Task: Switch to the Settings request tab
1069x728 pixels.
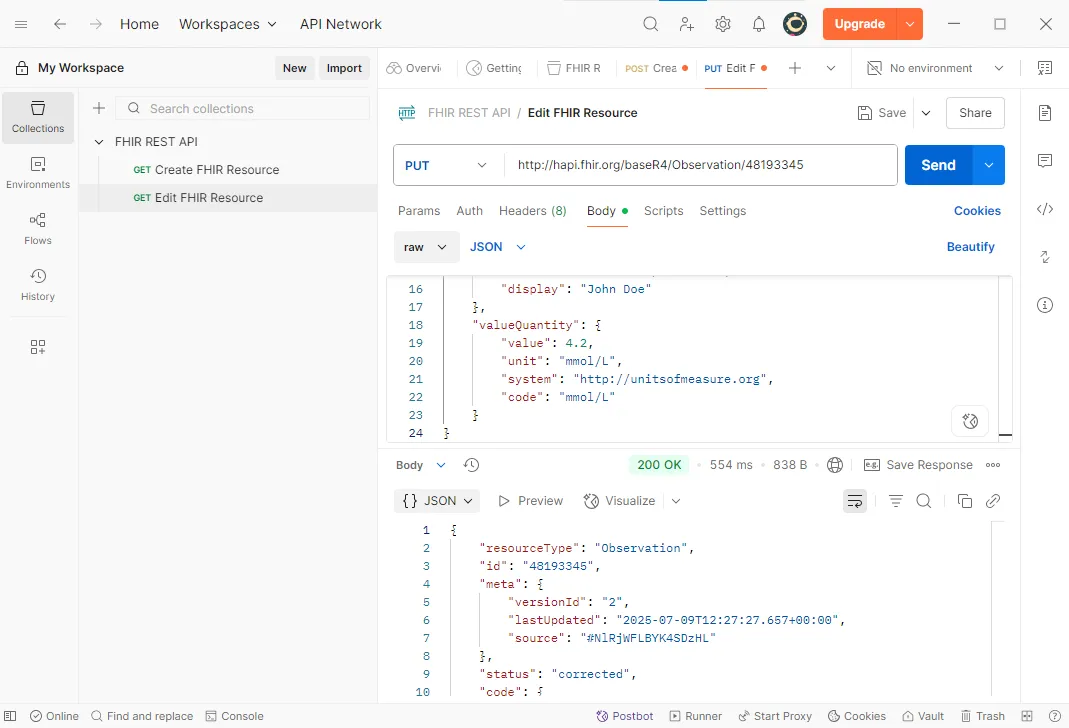Action: tap(723, 211)
